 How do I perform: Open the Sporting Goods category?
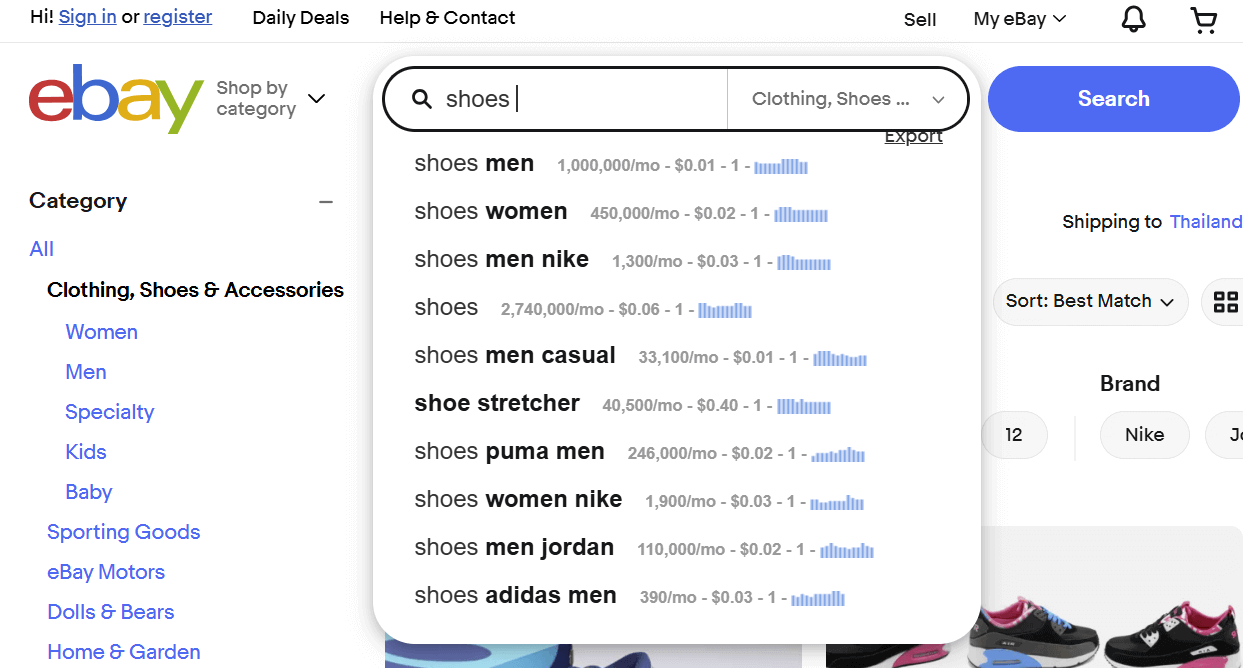tap(124, 532)
